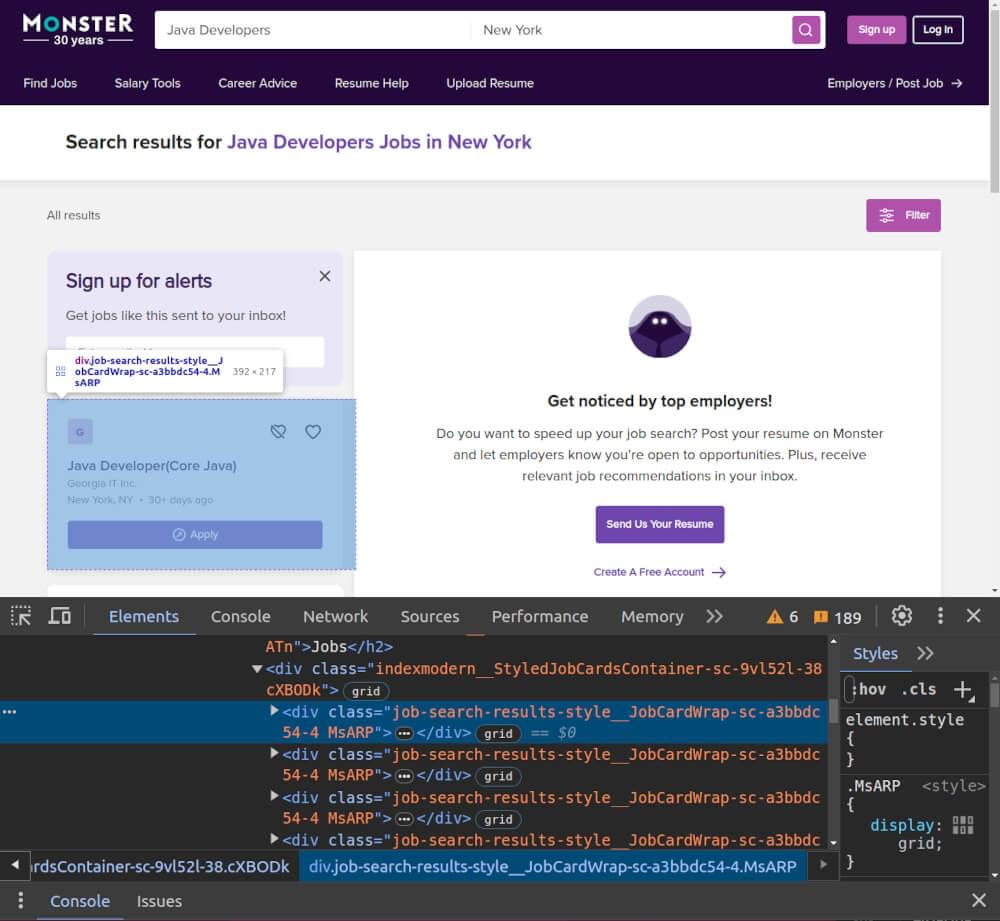Click the Apply button on the job card
The height and width of the screenshot is (921, 1000).
pyautogui.click(x=194, y=534)
